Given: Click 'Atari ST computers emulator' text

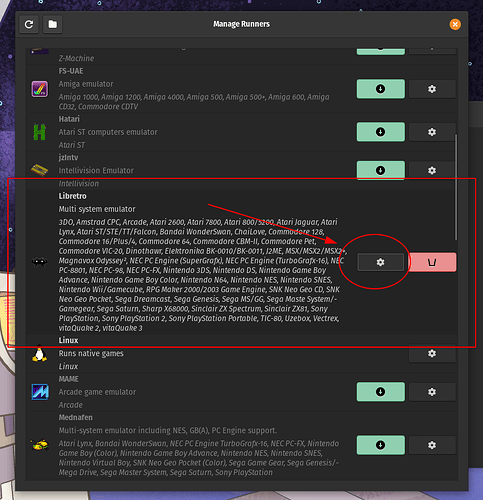Looking at the screenshot, I should pyautogui.click(x=108, y=132).
